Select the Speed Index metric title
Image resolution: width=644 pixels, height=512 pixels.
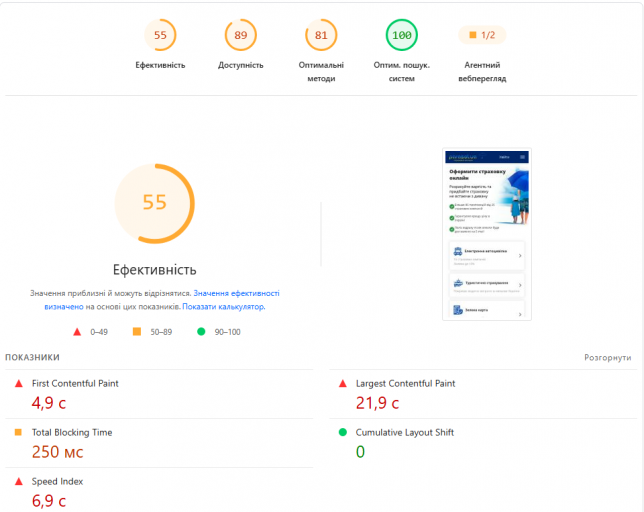(58, 481)
